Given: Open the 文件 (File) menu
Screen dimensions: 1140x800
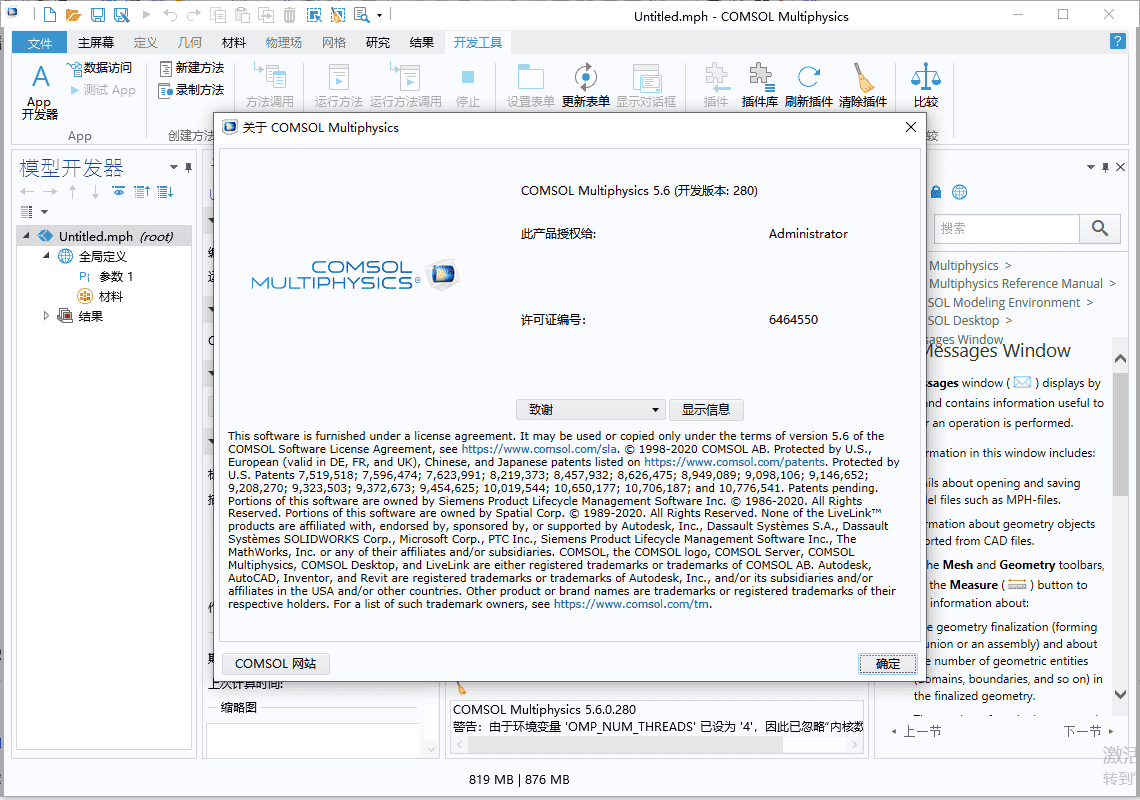Looking at the screenshot, I should 40,43.
